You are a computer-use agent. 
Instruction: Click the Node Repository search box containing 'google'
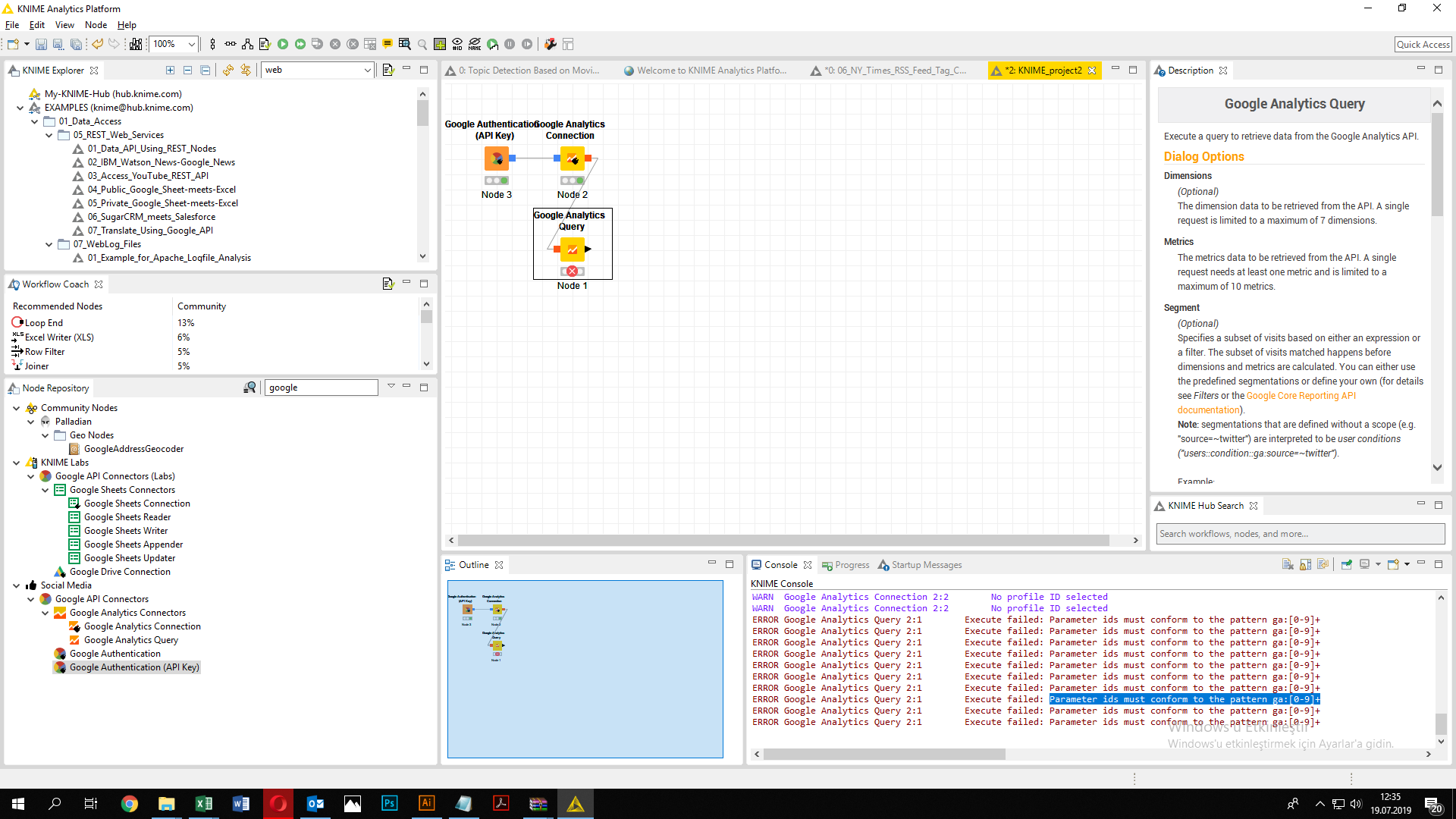click(x=320, y=388)
